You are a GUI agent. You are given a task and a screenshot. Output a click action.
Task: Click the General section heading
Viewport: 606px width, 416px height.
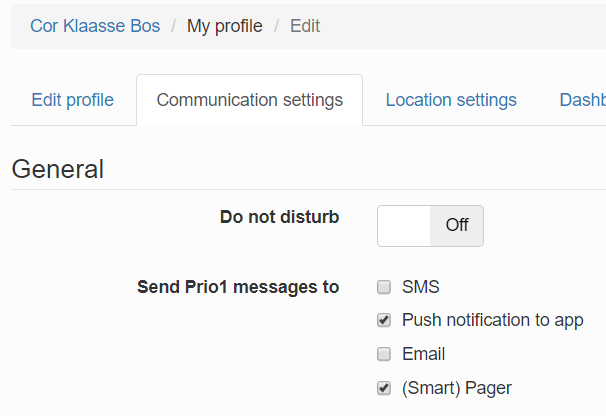(58, 169)
